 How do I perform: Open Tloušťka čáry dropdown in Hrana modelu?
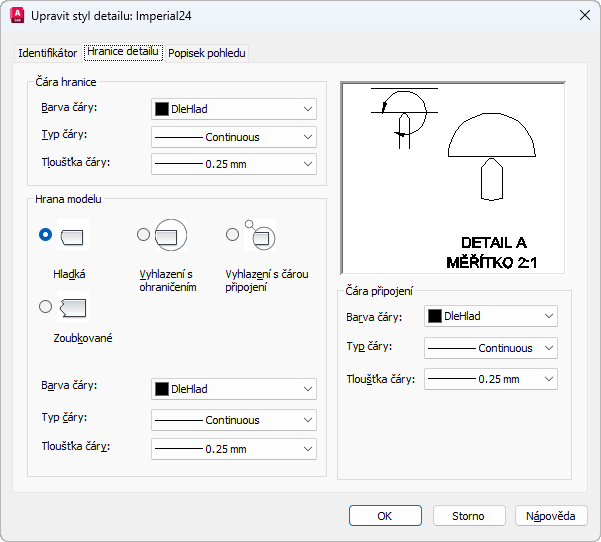[234, 449]
